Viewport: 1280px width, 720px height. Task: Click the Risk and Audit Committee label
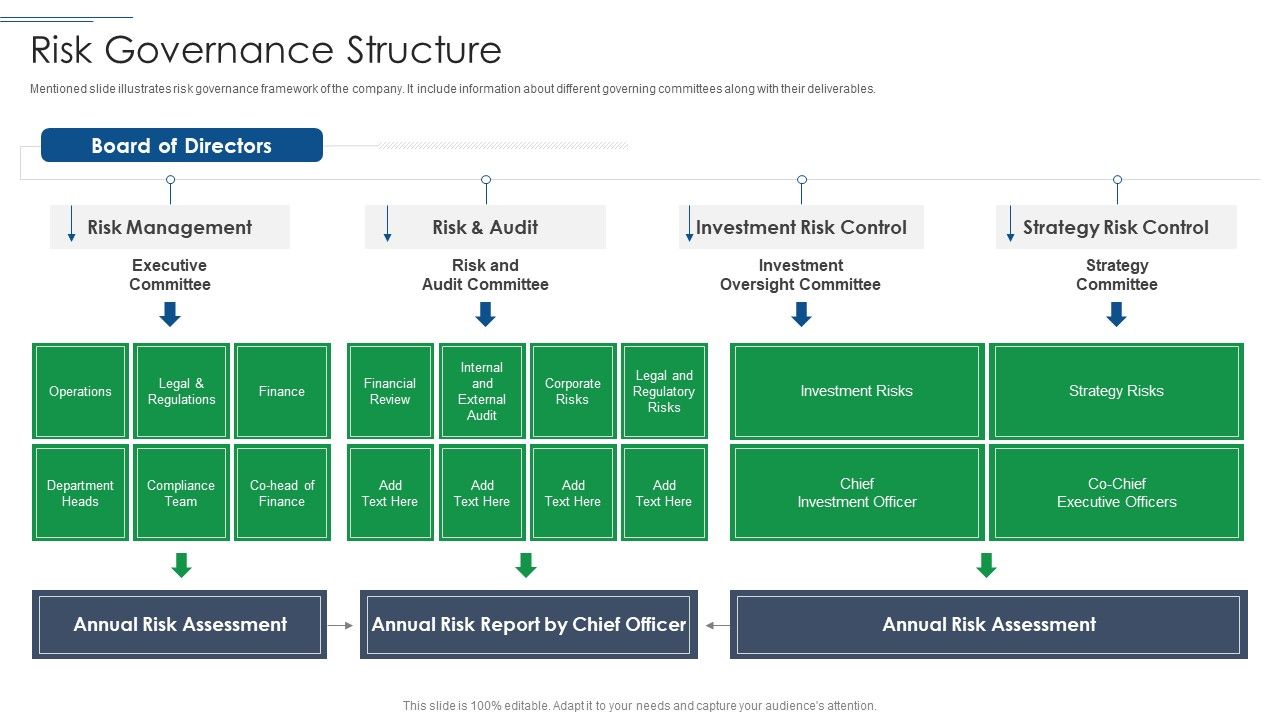pyautogui.click(x=485, y=275)
